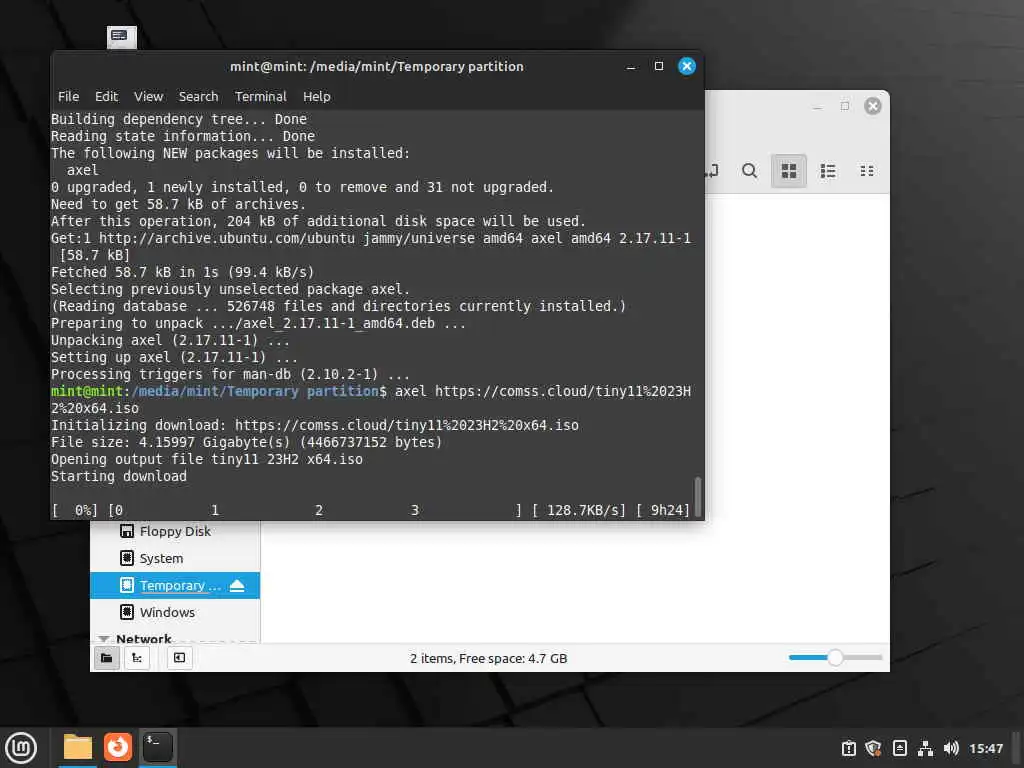The height and width of the screenshot is (768, 1024).
Task: Click the search icon in file manager
Action: (750, 171)
